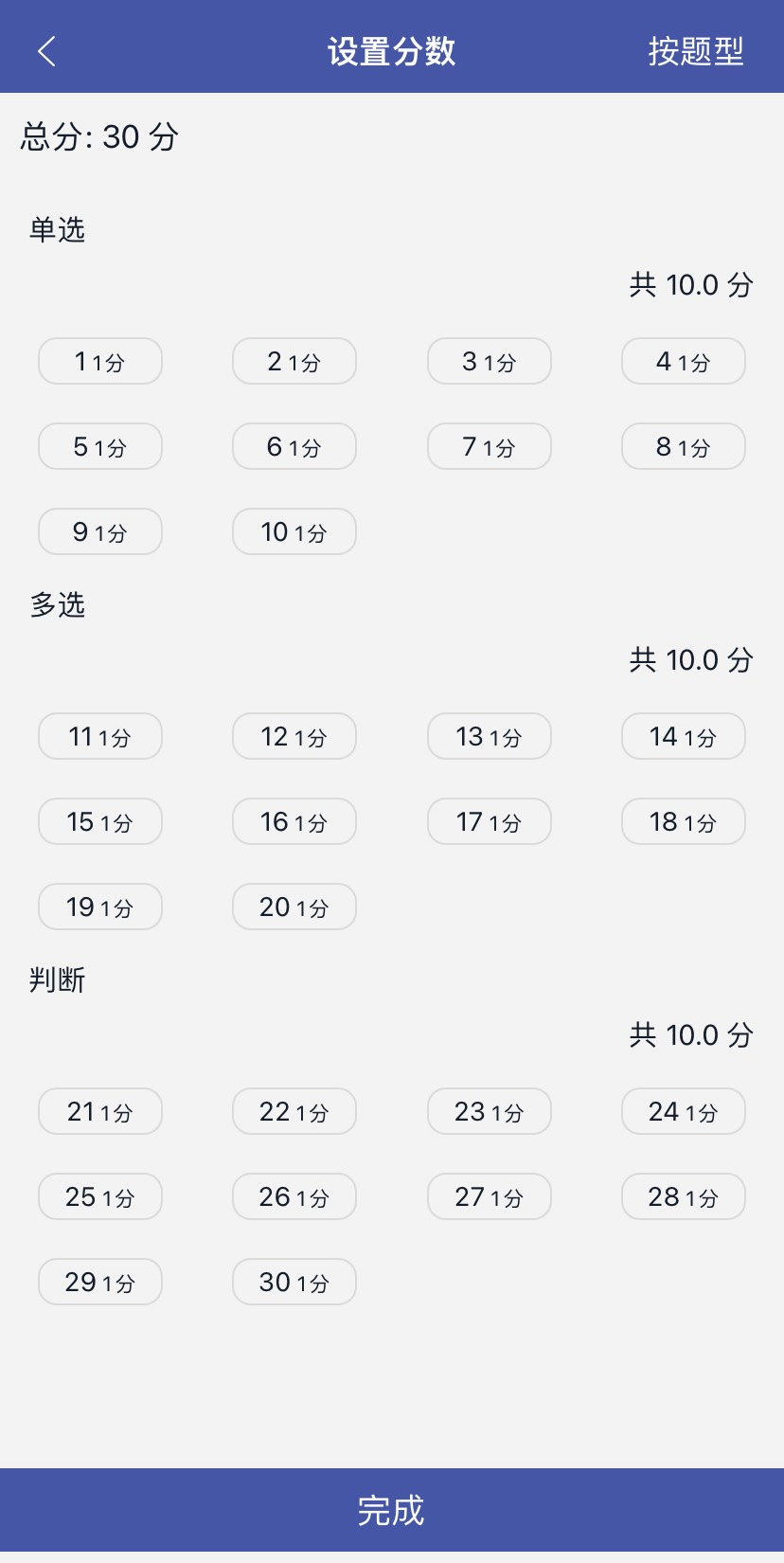The height and width of the screenshot is (1563, 784).
Task: Open question 10 score setting
Action: tap(294, 531)
